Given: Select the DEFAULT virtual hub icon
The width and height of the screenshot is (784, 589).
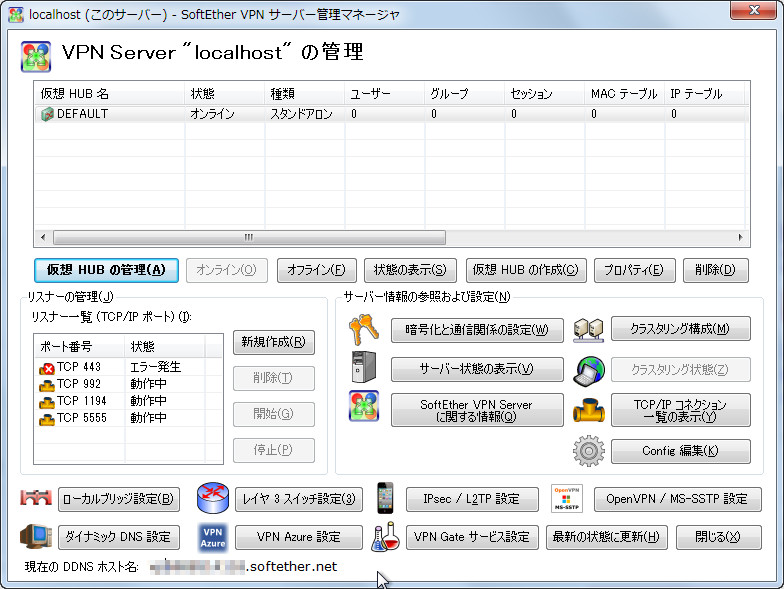Looking at the screenshot, I should [x=47, y=114].
